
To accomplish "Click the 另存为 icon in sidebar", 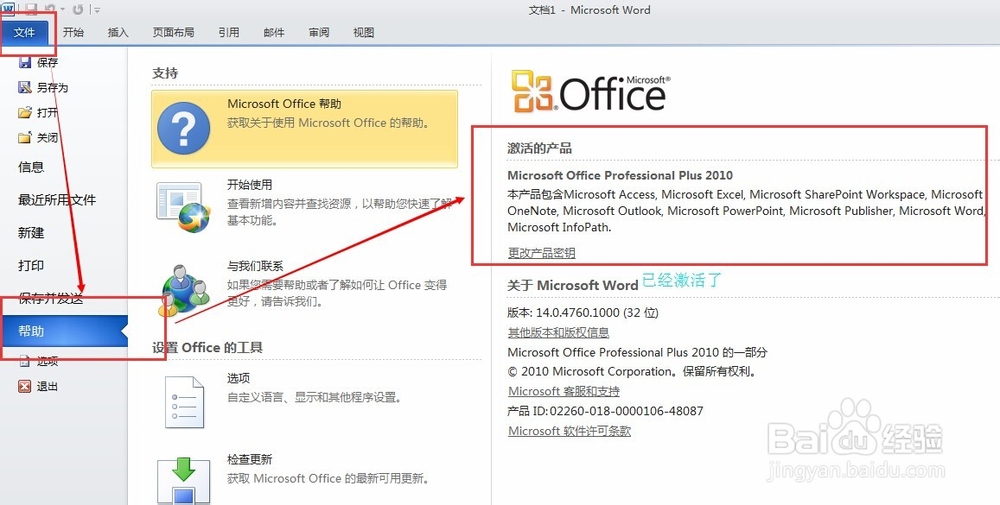I will (25, 87).
